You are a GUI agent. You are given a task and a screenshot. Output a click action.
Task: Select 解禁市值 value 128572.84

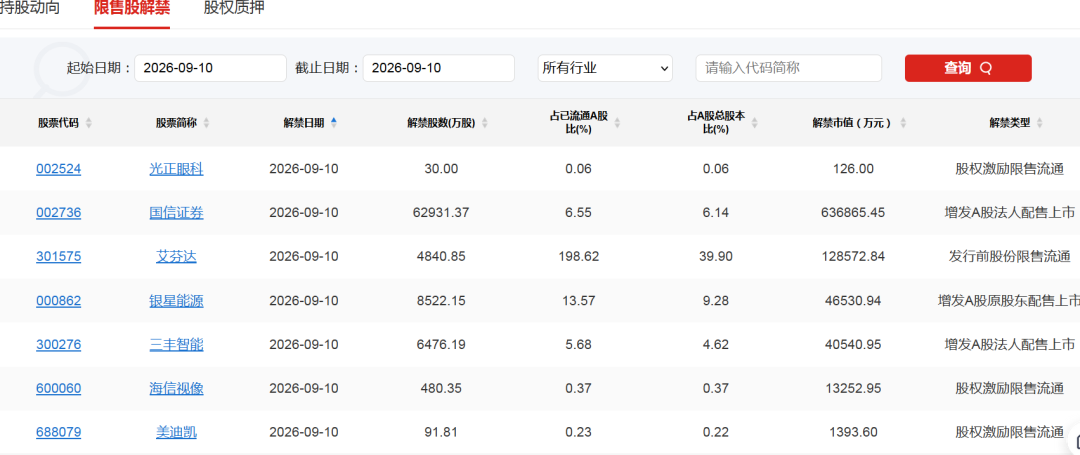[853, 257]
